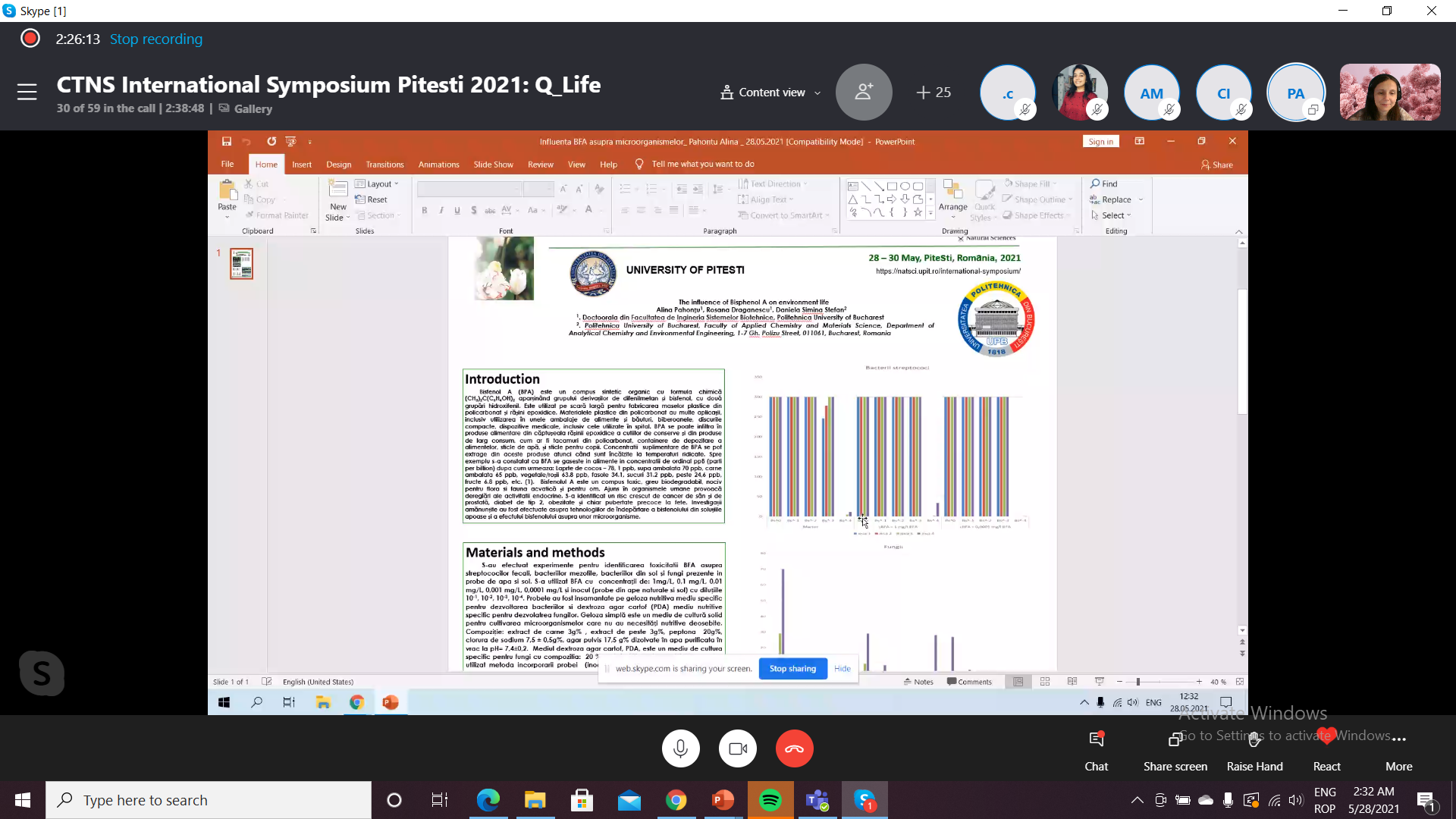Click Reset in Slides group
Viewport: 1456px width, 819px height.
click(x=372, y=199)
